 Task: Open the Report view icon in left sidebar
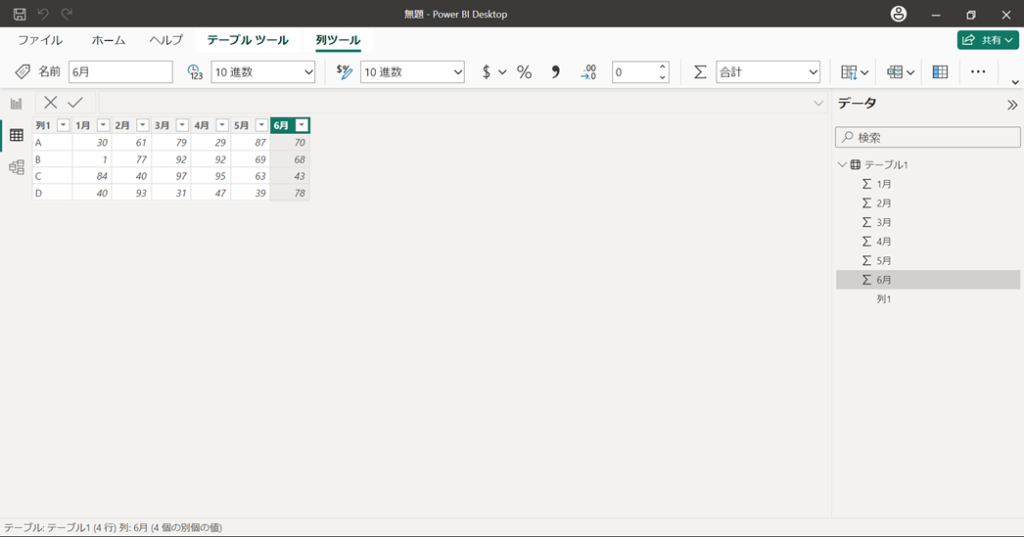coord(16,103)
